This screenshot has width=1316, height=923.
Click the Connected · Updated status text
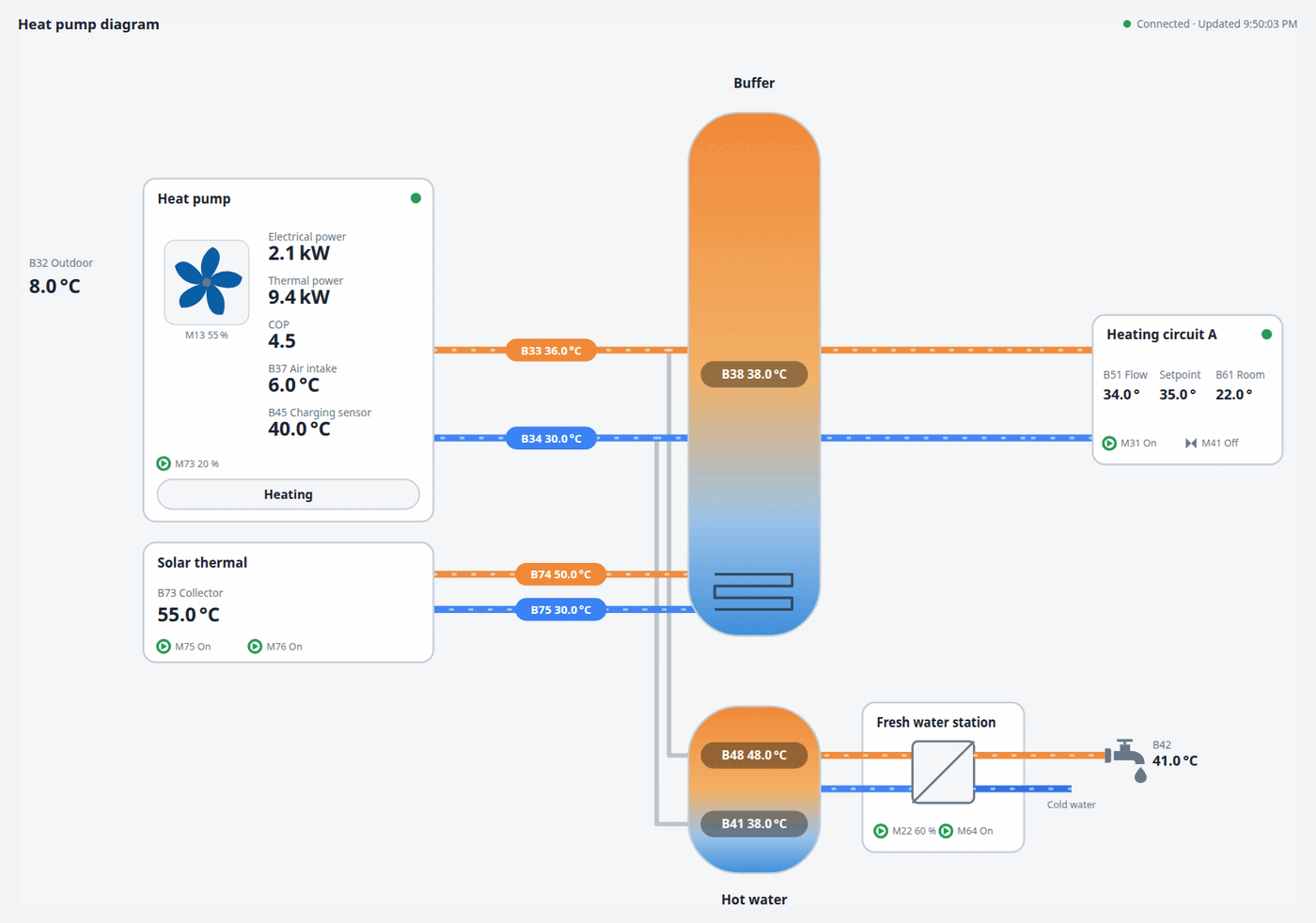click(x=1216, y=24)
